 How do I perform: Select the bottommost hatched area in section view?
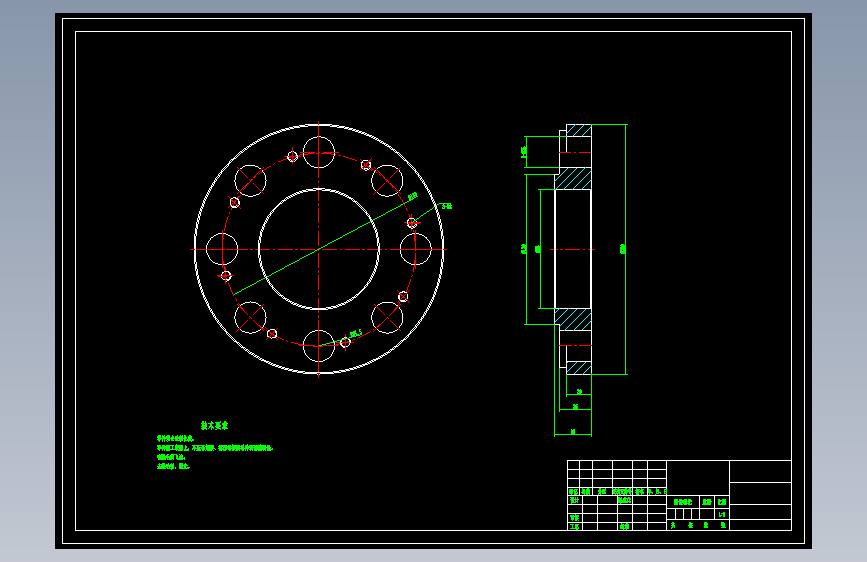(579, 368)
